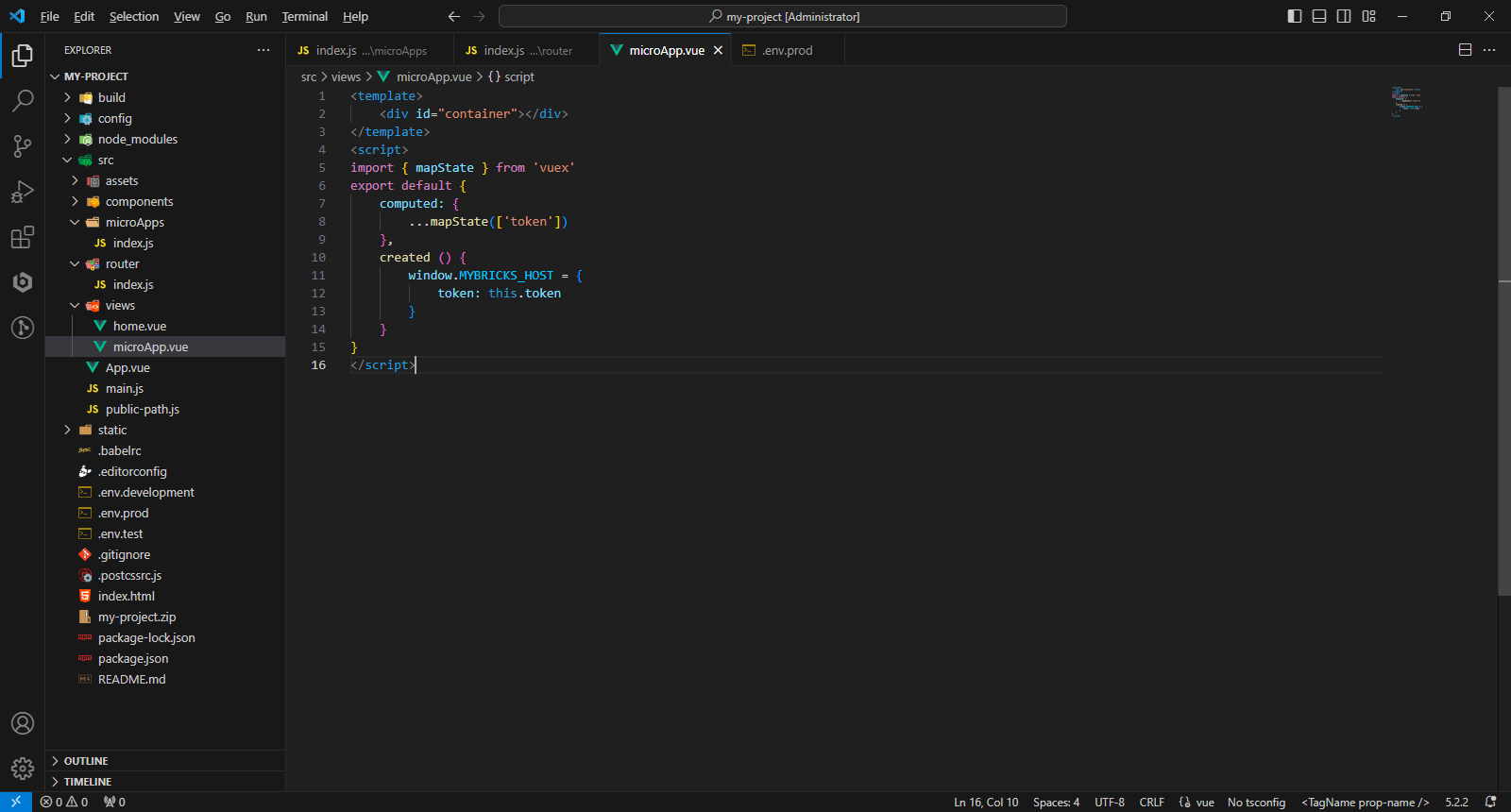The width and height of the screenshot is (1511, 812).
Task: Switch to index.js router tab
Action: 526,50
